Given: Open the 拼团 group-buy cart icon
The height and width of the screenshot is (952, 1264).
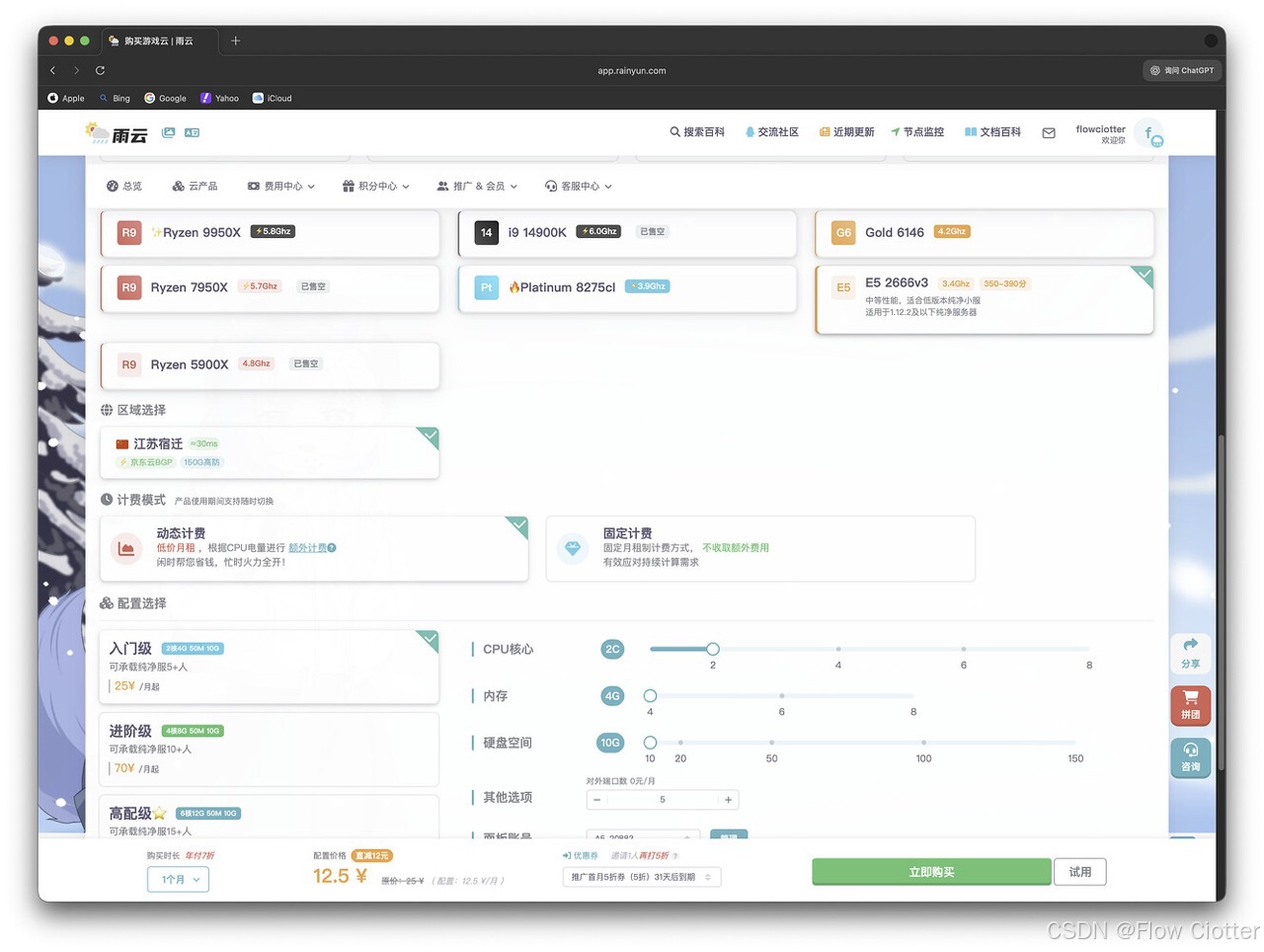Looking at the screenshot, I should click(x=1191, y=705).
